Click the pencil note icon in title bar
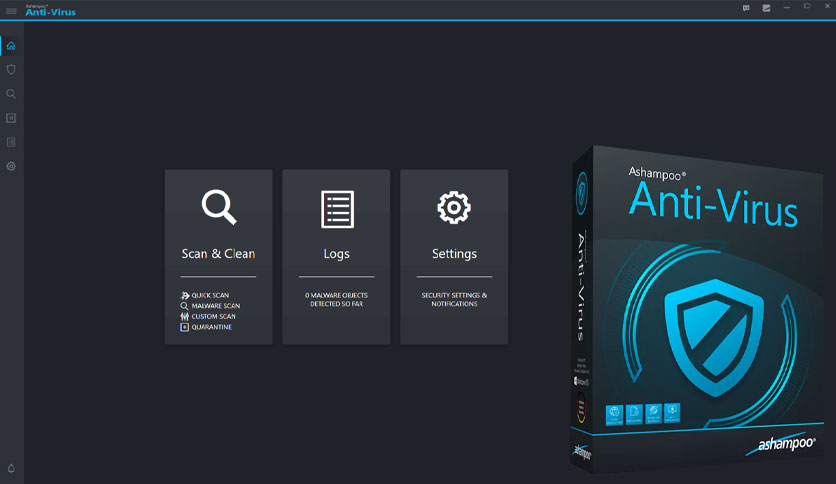The width and height of the screenshot is (836, 484). (x=766, y=8)
